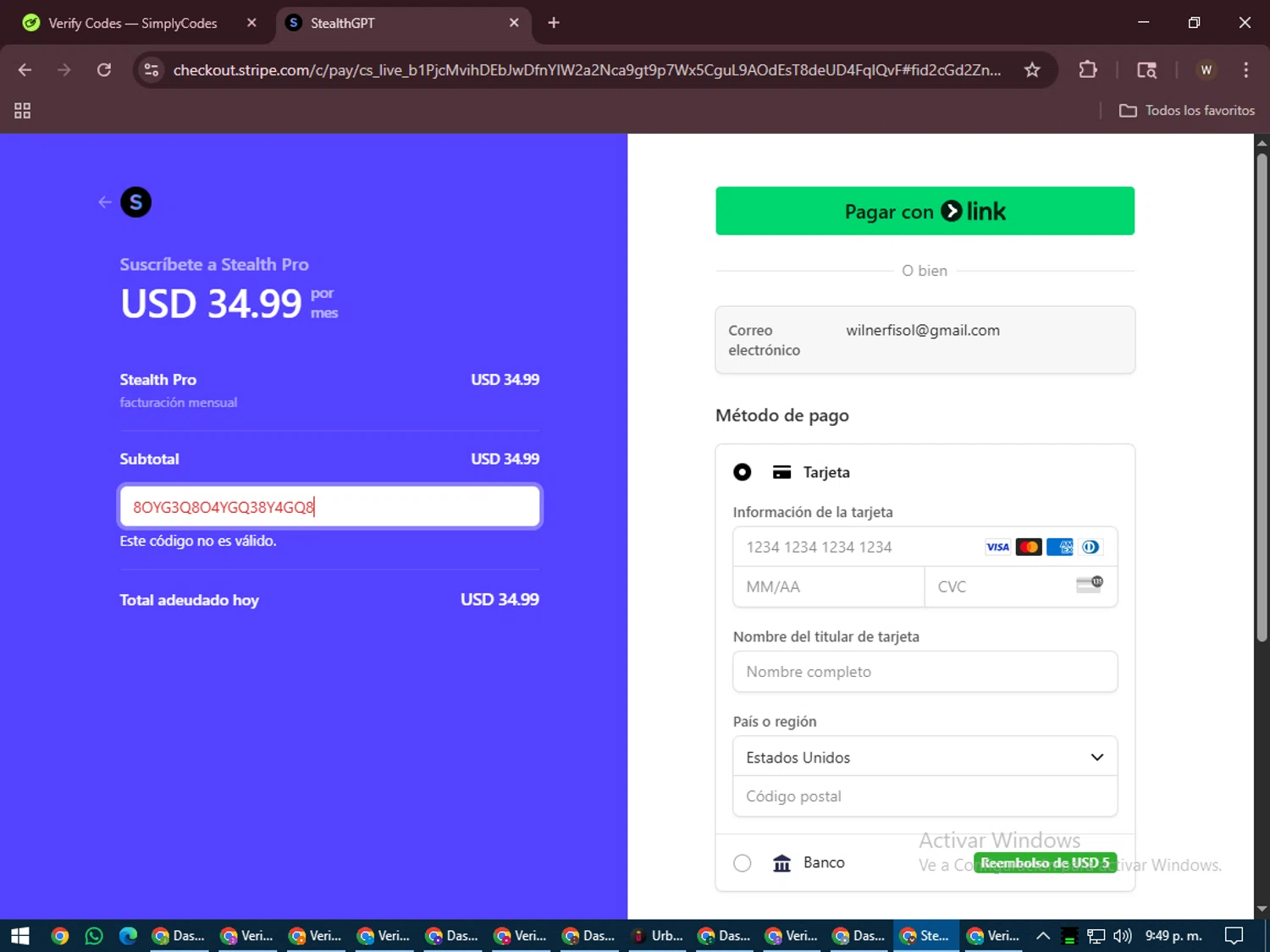Focus the promo code input field
The height and width of the screenshot is (952, 1270).
tap(329, 507)
